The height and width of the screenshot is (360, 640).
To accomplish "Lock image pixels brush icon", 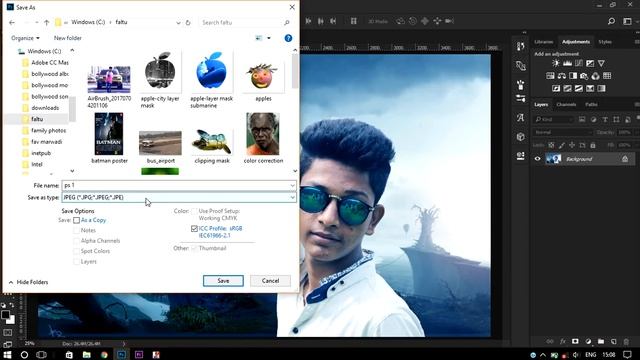I will click(562, 145).
